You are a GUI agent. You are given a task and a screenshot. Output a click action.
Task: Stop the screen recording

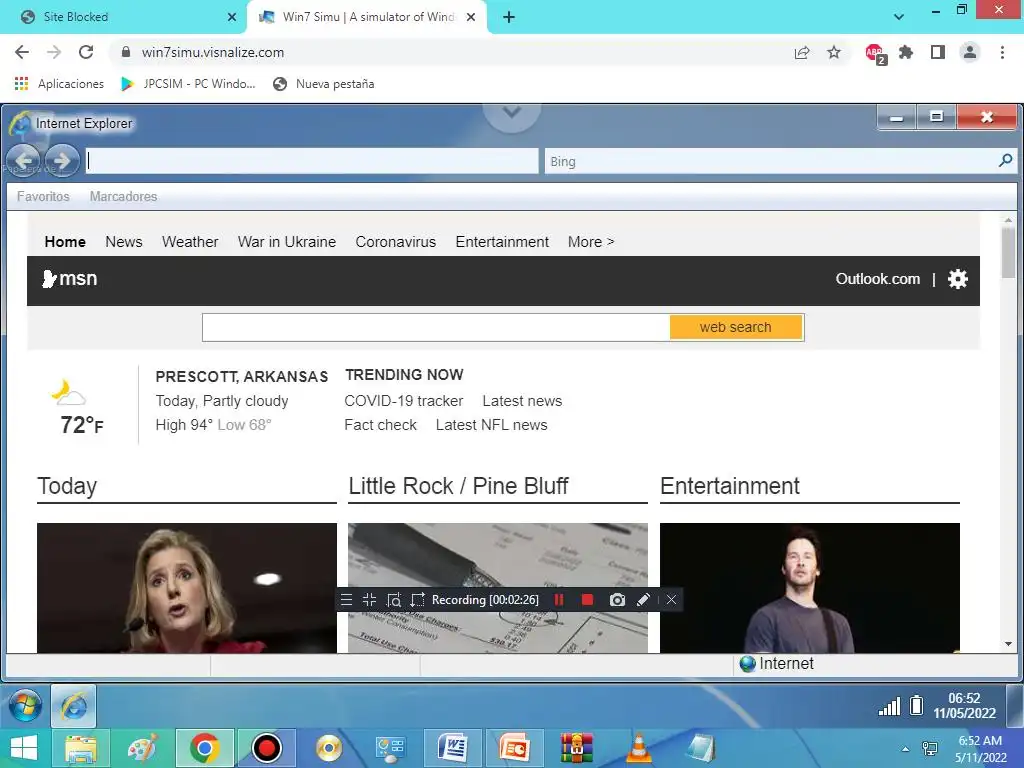coord(587,600)
